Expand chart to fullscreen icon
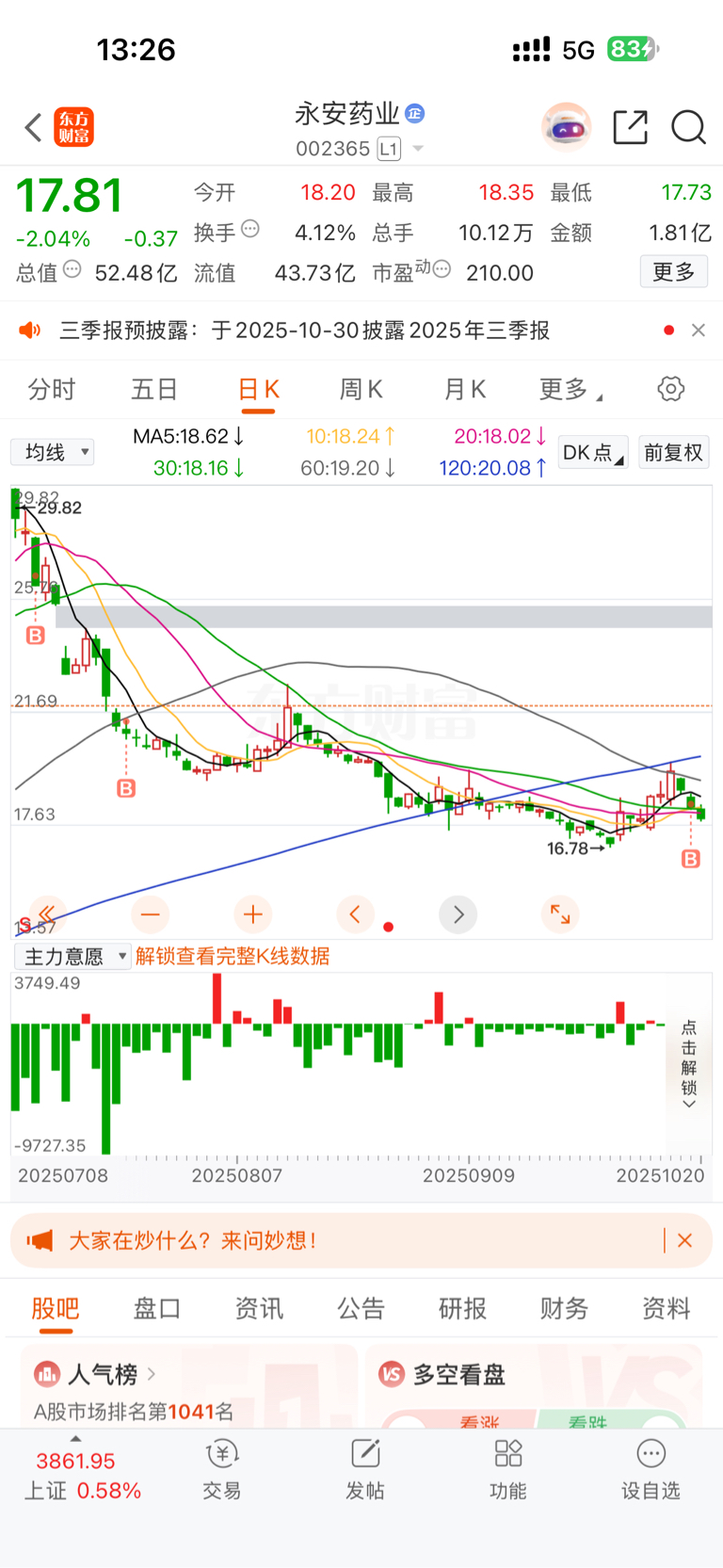The width and height of the screenshot is (723, 1568). pyautogui.click(x=560, y=914)
